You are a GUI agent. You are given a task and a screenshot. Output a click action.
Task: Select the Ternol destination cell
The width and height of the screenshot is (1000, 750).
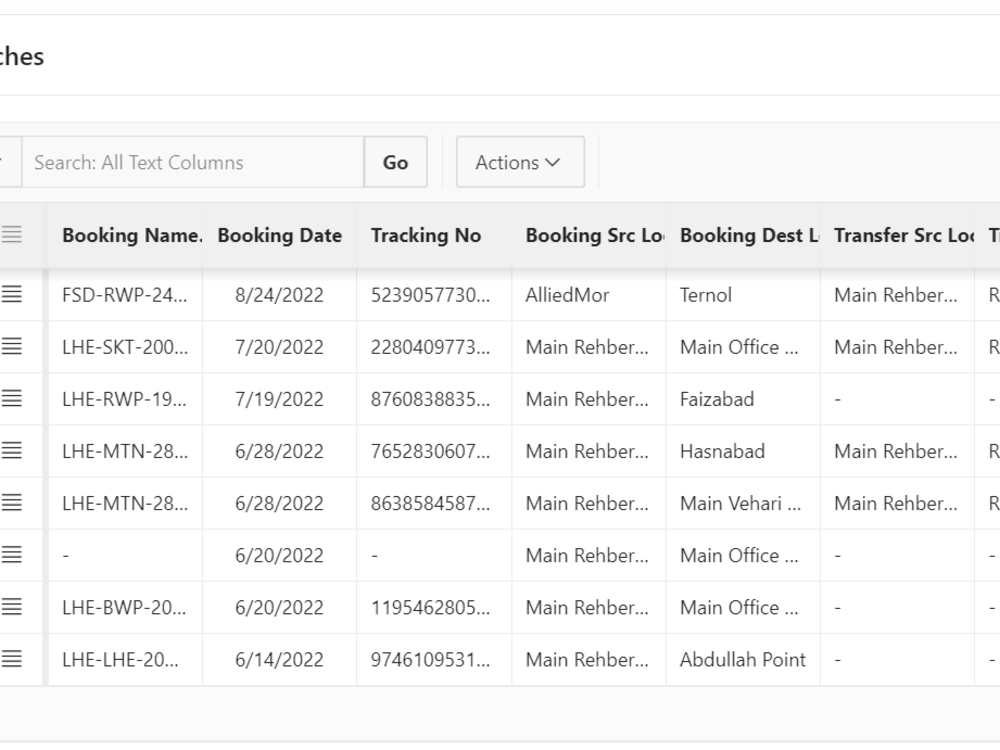tap(742, 295)
